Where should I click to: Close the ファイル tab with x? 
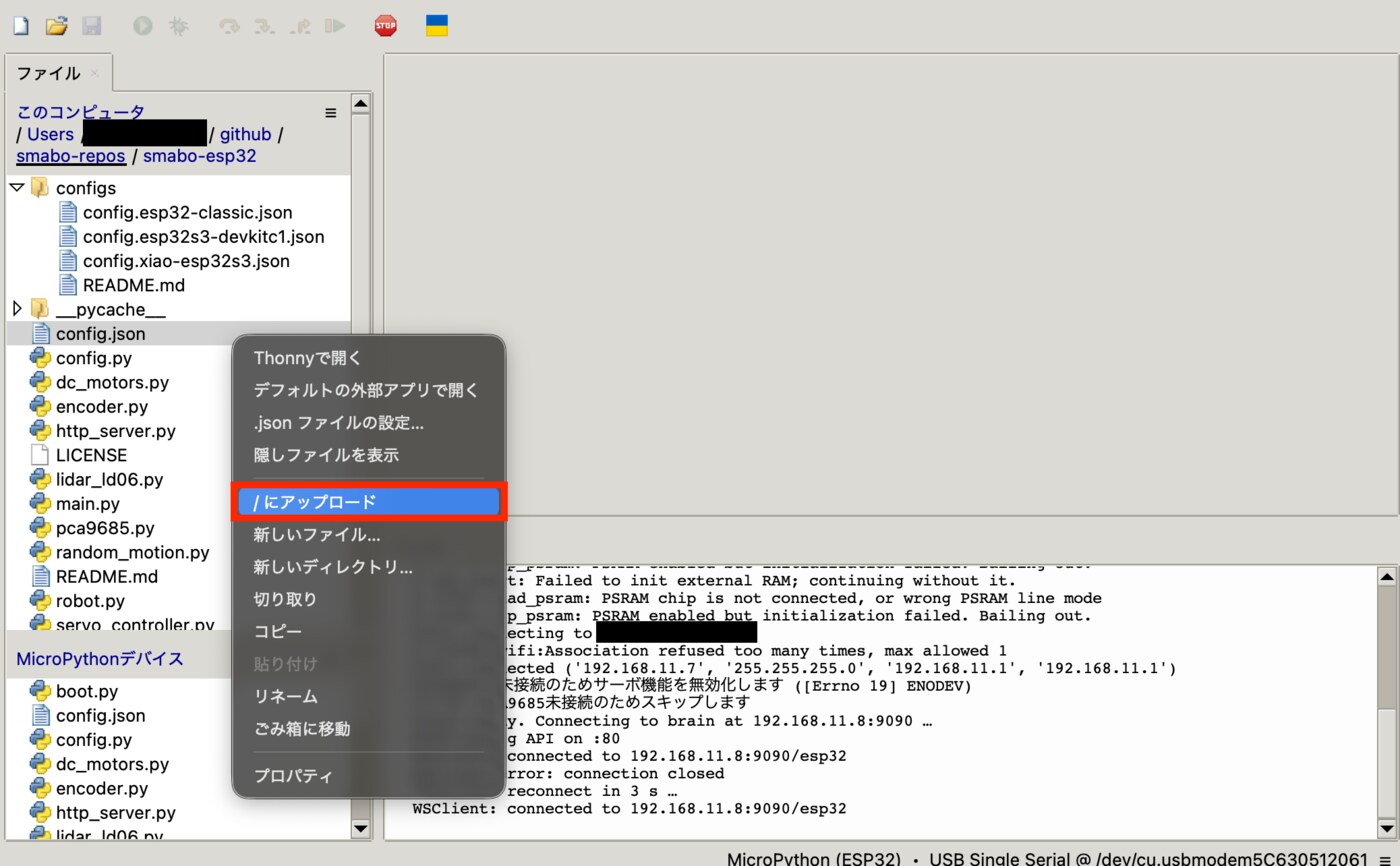point(94,73)
